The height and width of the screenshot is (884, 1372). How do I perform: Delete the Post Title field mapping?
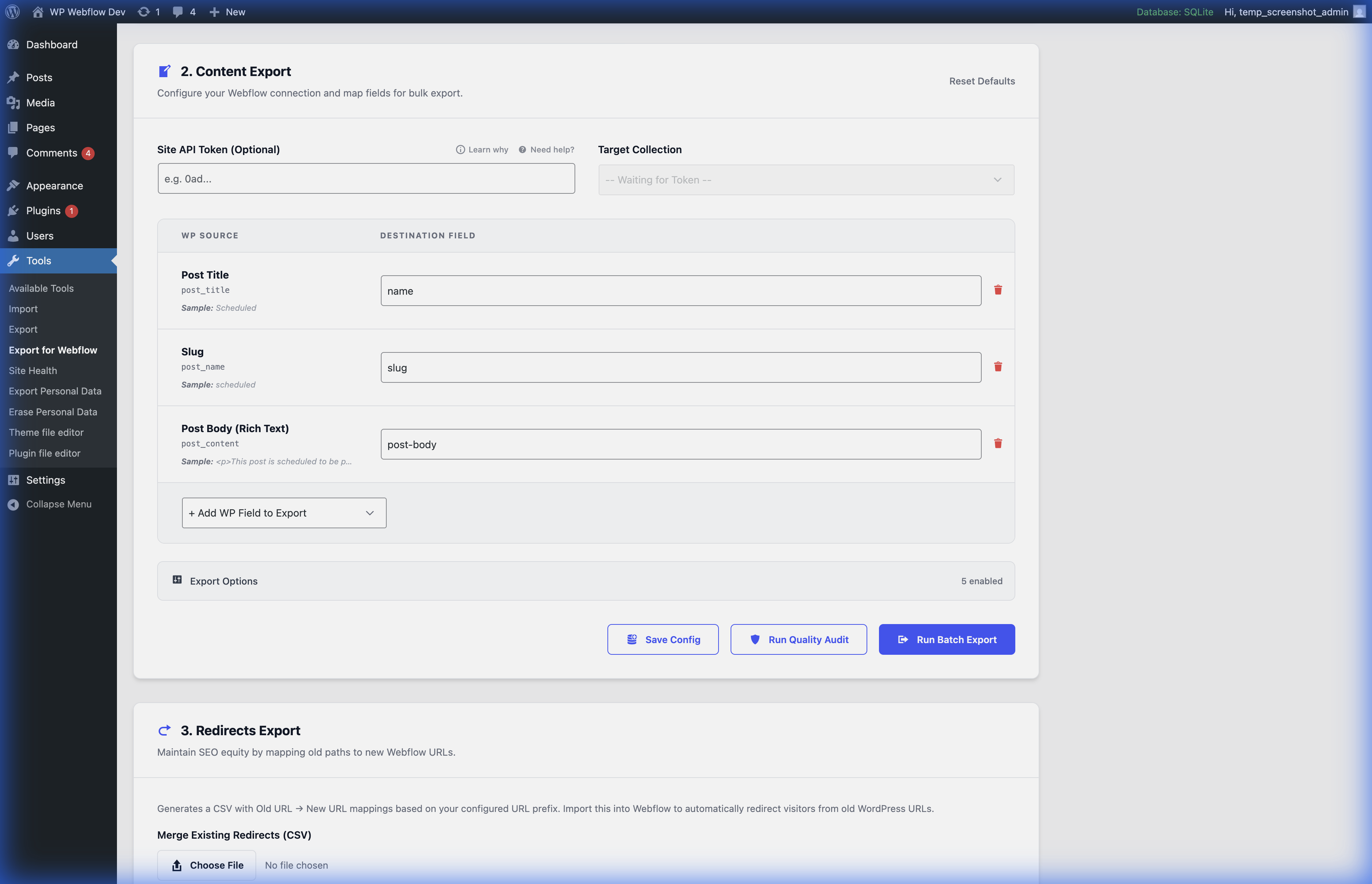[x=998, y=290]
